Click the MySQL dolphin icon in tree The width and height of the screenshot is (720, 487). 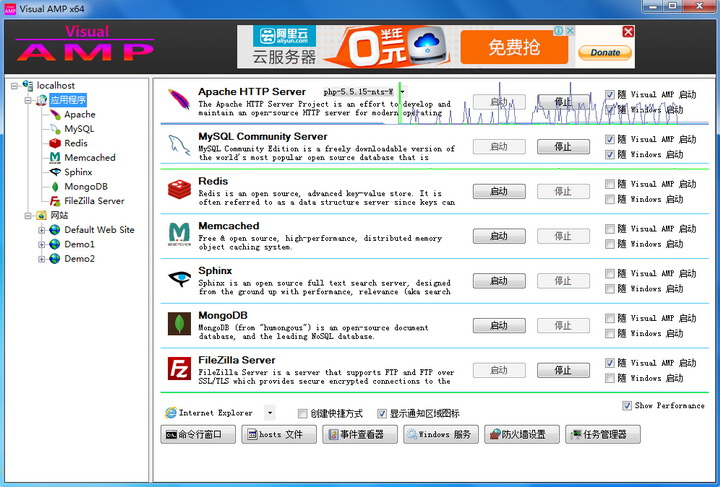pyautogui.click(x=55, y=129)
